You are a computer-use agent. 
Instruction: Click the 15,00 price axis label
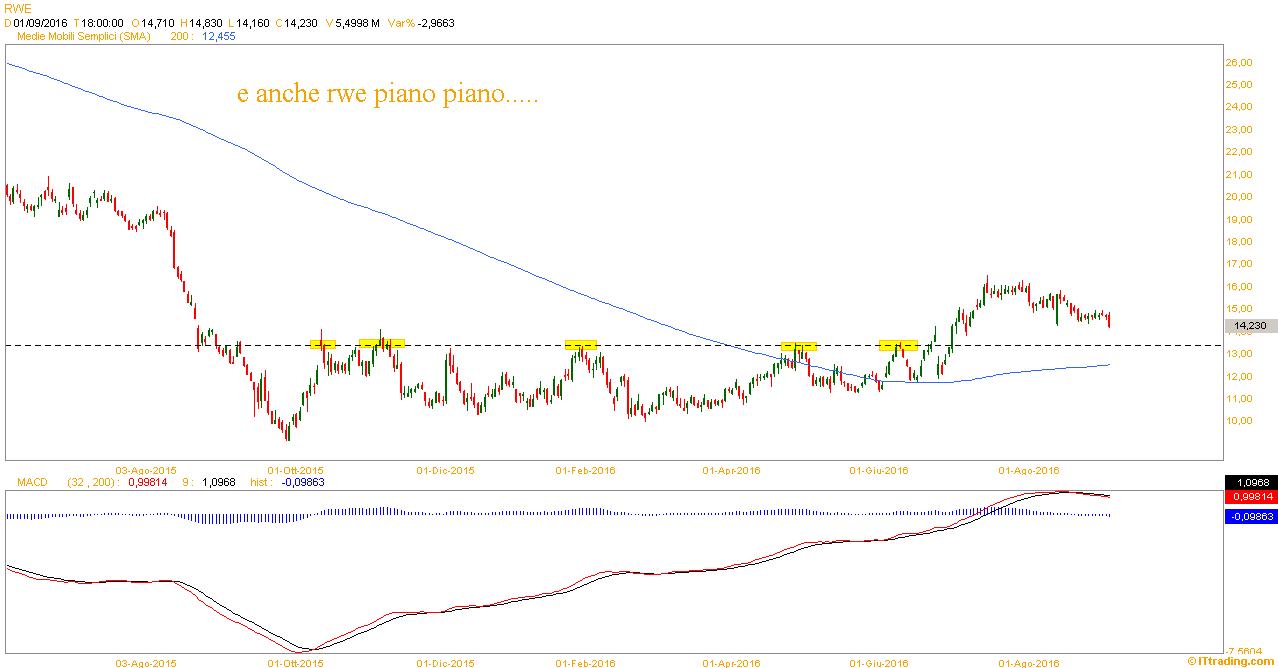click(1239, 309)
